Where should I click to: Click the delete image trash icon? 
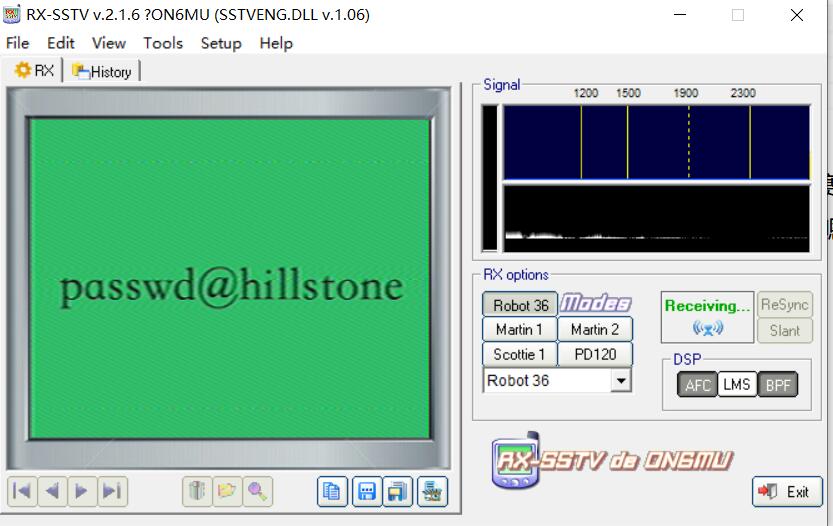tap(197, 491)
